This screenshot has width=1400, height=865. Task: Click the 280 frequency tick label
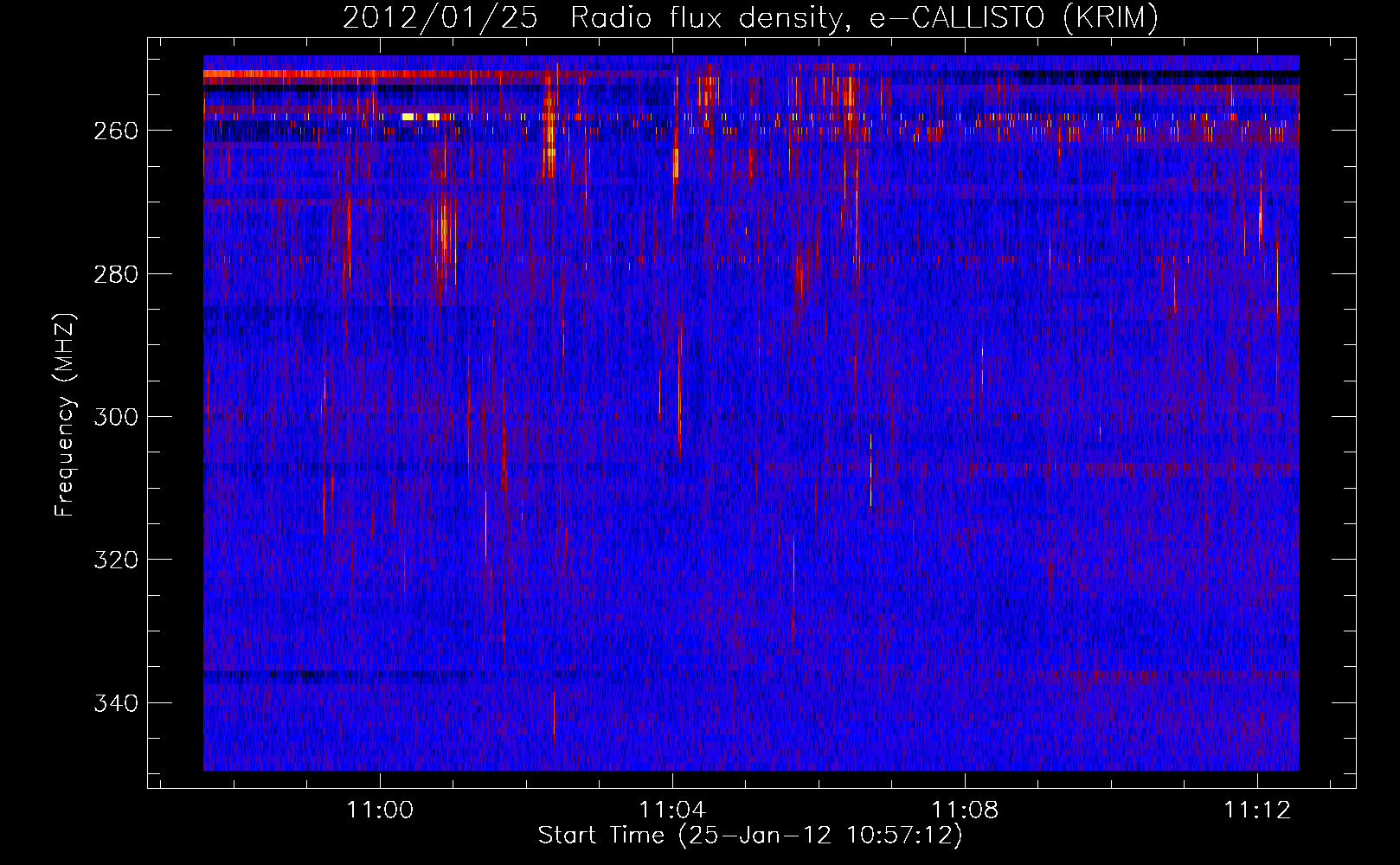pyautogui.click(x=115, y=274)
